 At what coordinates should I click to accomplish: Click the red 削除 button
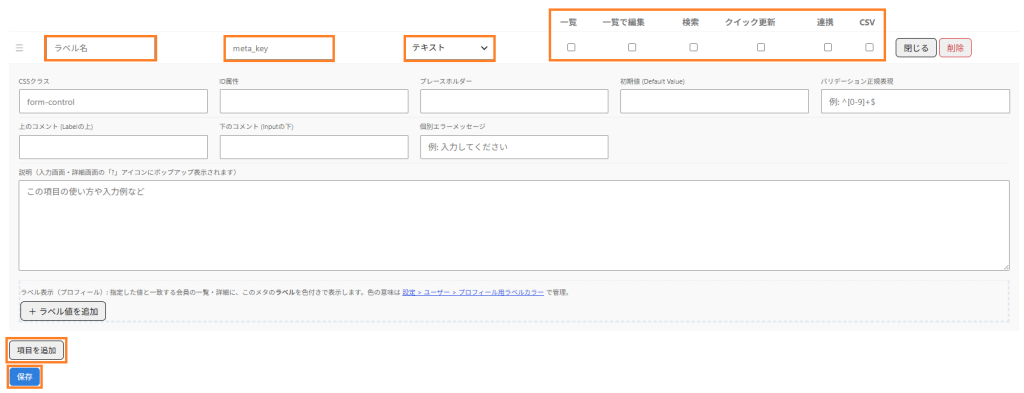(x=955, y=48)
